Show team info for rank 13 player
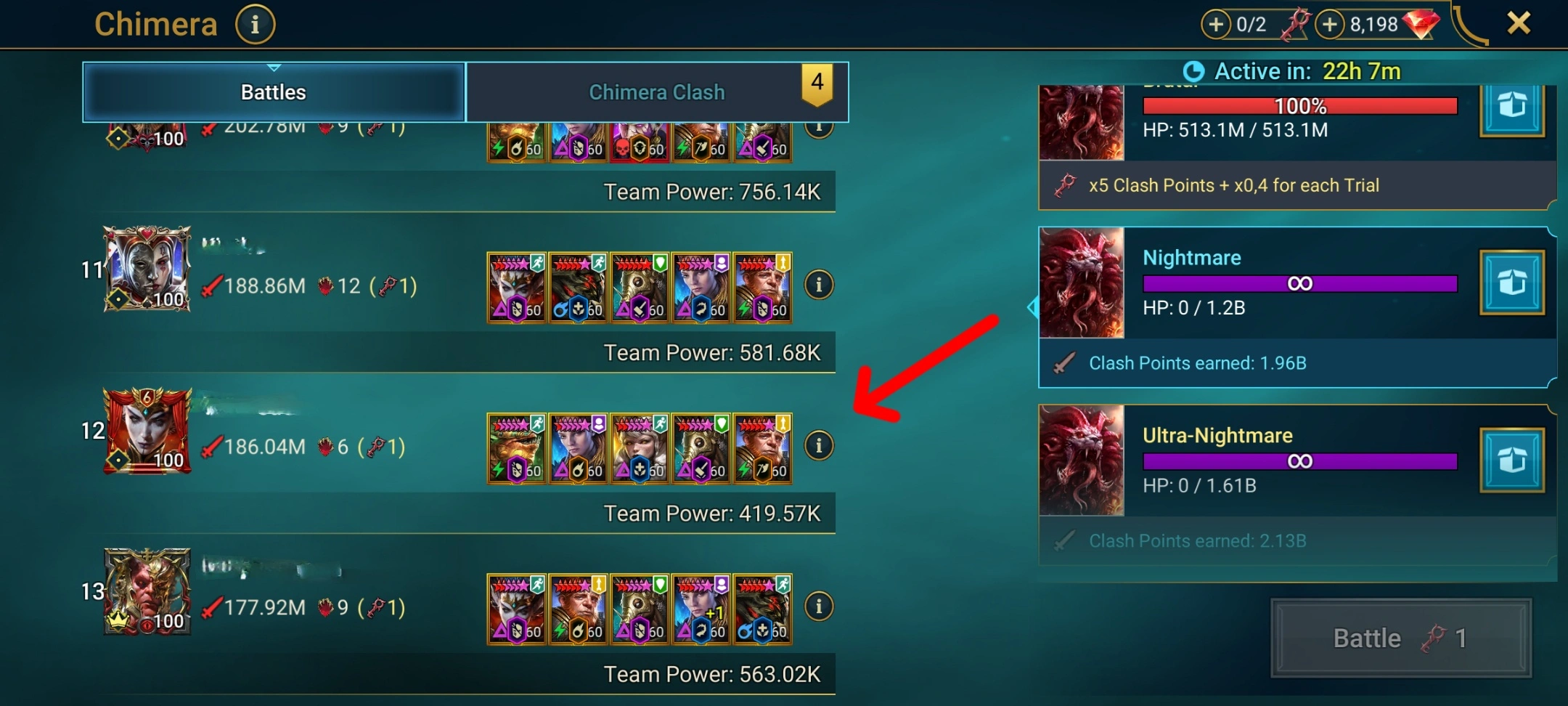The width and height of the screenshot is (1568, 706). [x=819, y=606]
